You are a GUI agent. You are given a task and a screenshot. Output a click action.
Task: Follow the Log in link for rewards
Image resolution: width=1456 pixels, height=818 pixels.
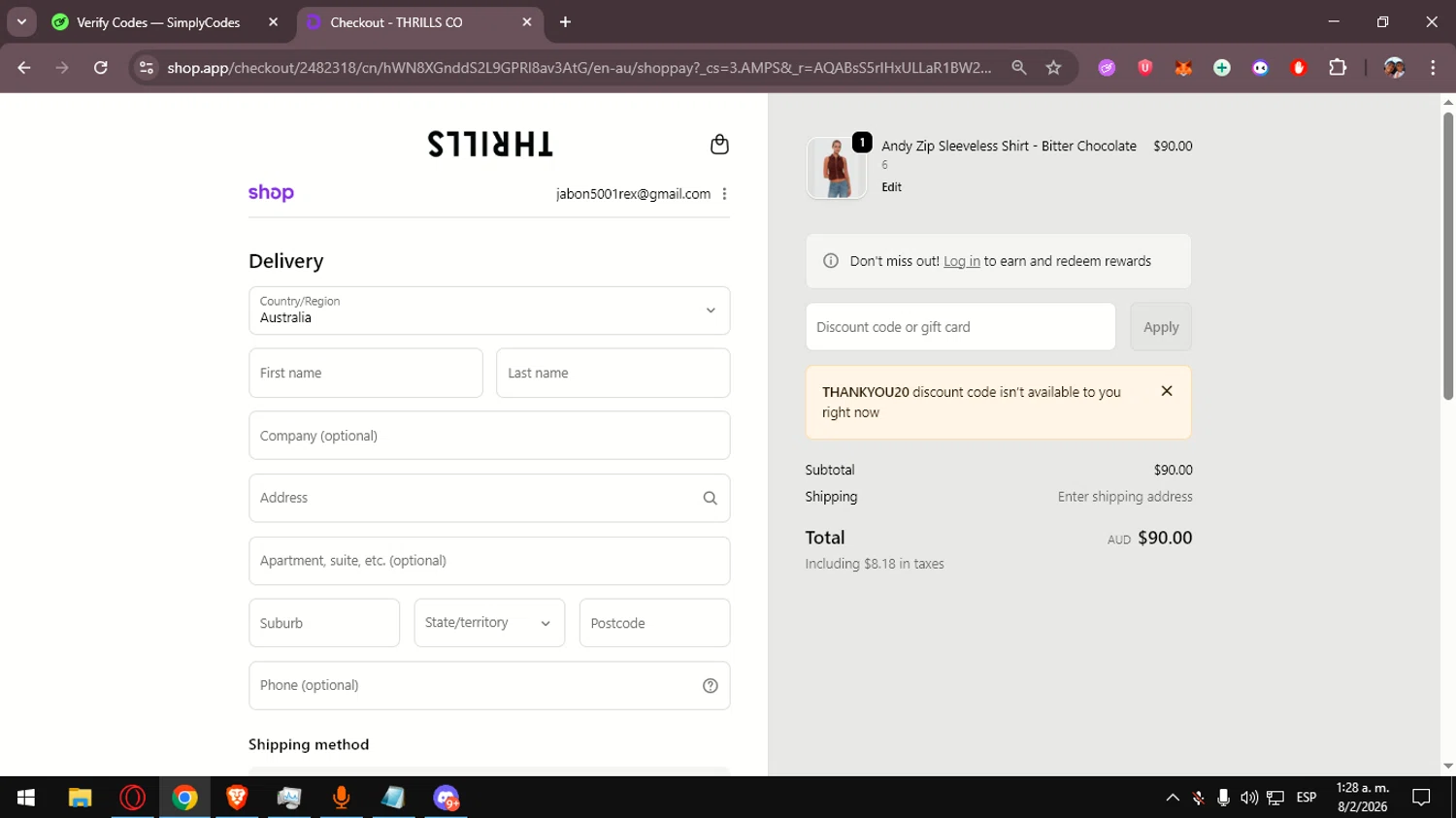pyautogui.click(x=962, y=261)
